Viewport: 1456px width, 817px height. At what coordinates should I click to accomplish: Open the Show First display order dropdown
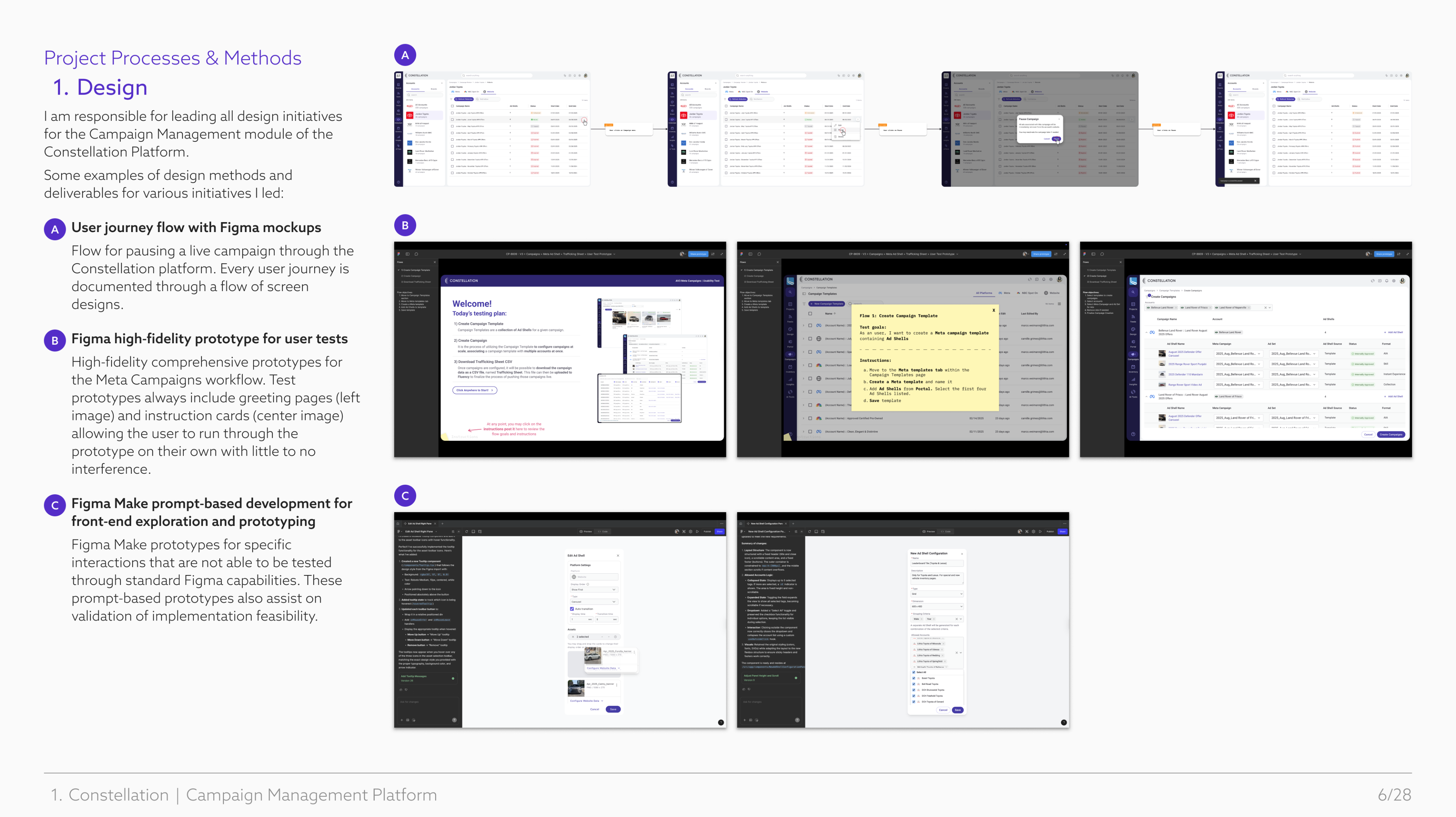(x=594, y=589)
